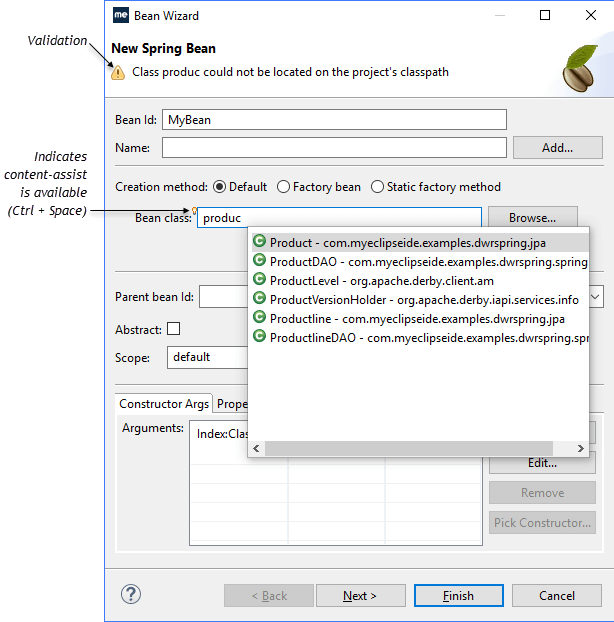The height and width of the screenshot is (622, 614).
Task: Click the class icon next to ProductLevel
Action: point(259,279)
